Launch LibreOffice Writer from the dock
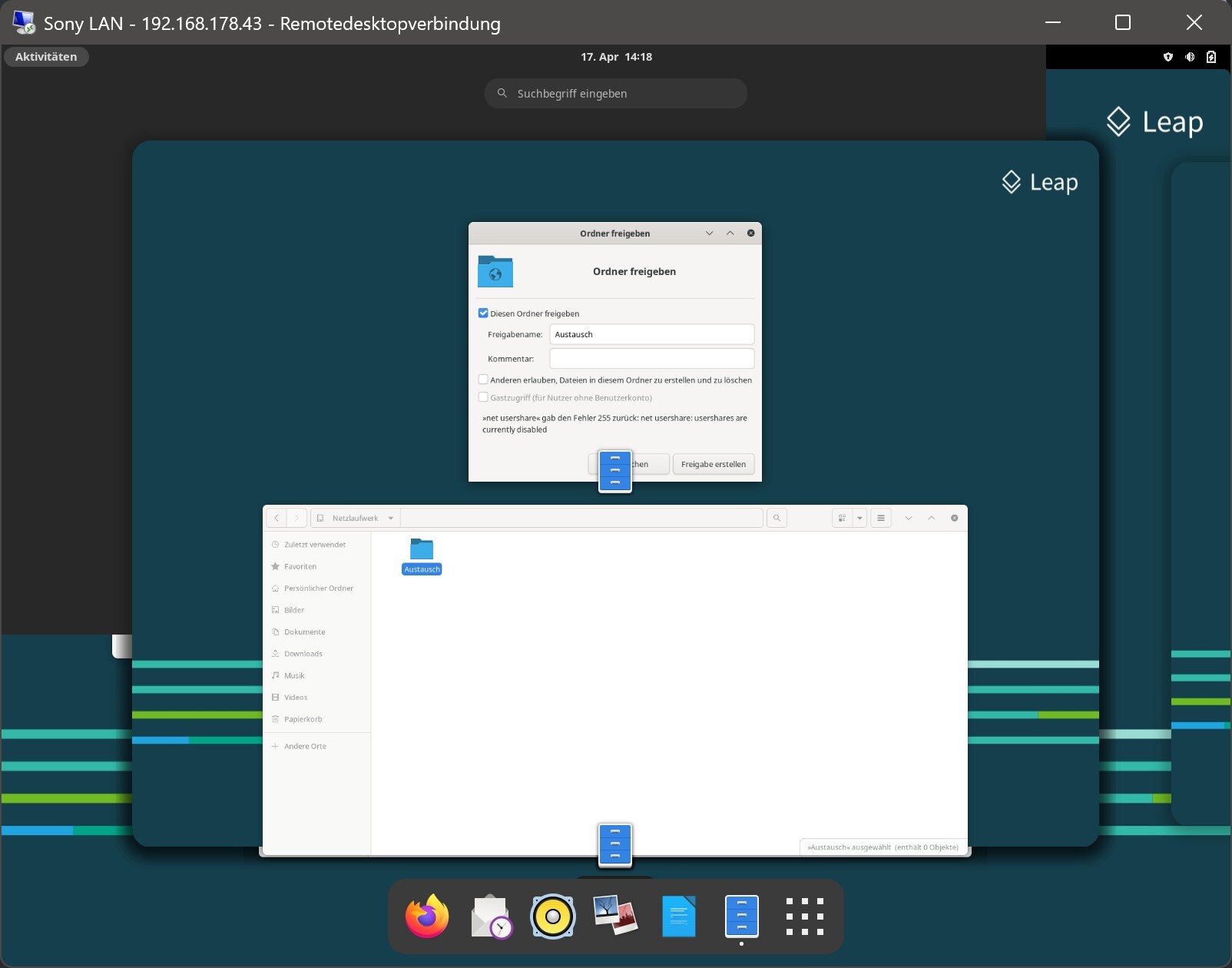Screen dimensions: 1232x968 [x=678, y=917]
